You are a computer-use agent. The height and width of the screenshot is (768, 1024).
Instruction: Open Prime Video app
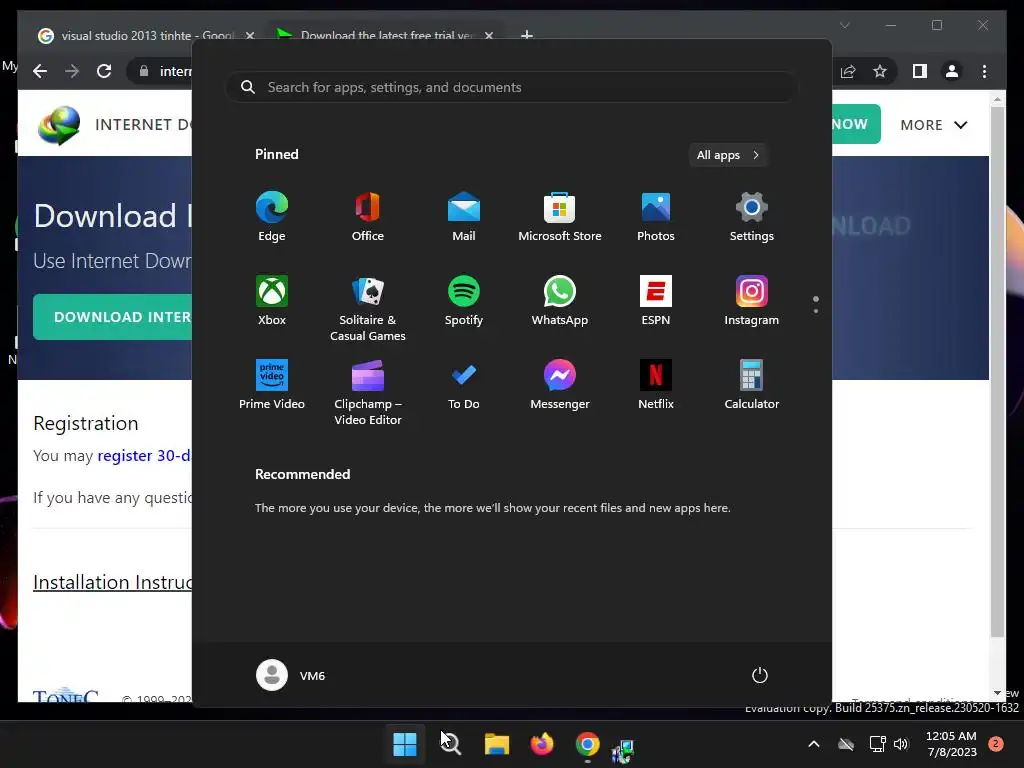click(272, 385)
